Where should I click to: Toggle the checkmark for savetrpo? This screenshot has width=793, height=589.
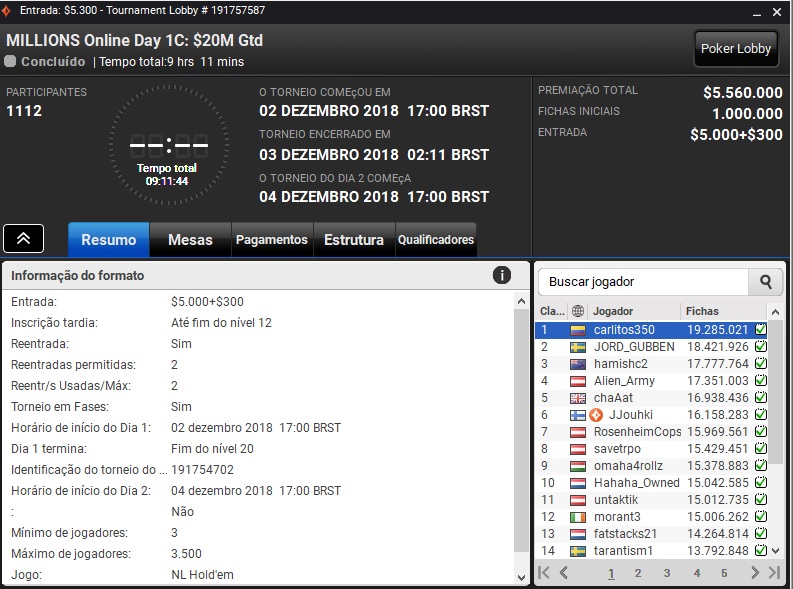760,448
